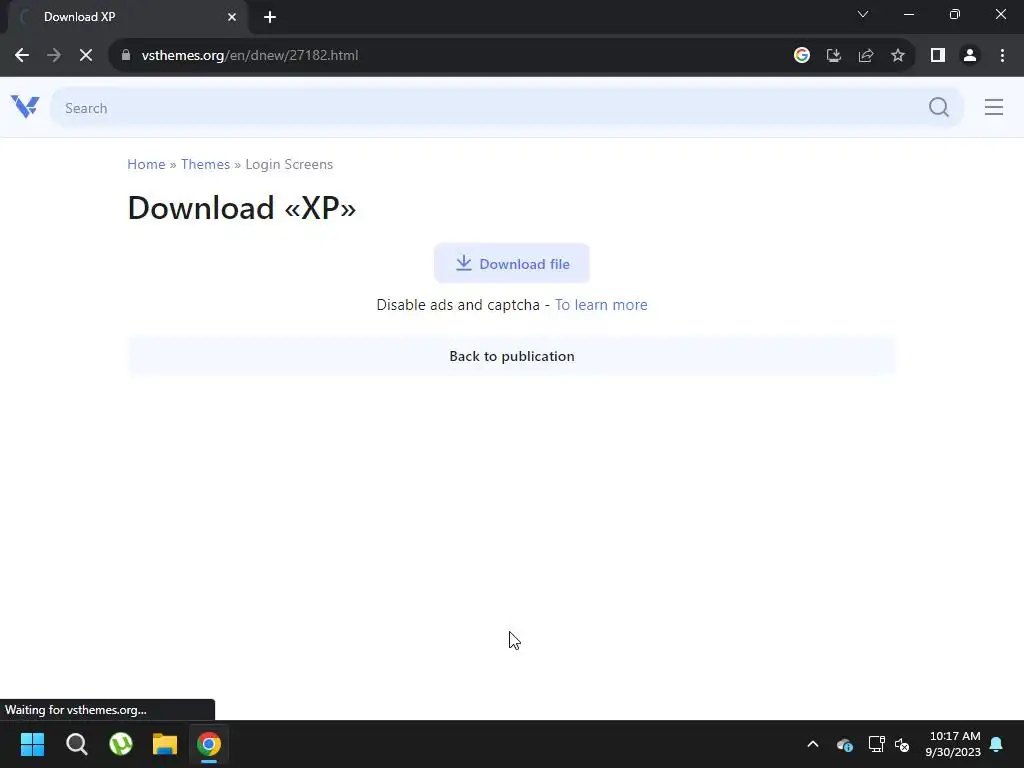
Task: Open the Home breadcrumb link
Action: [x=146, y=165]
